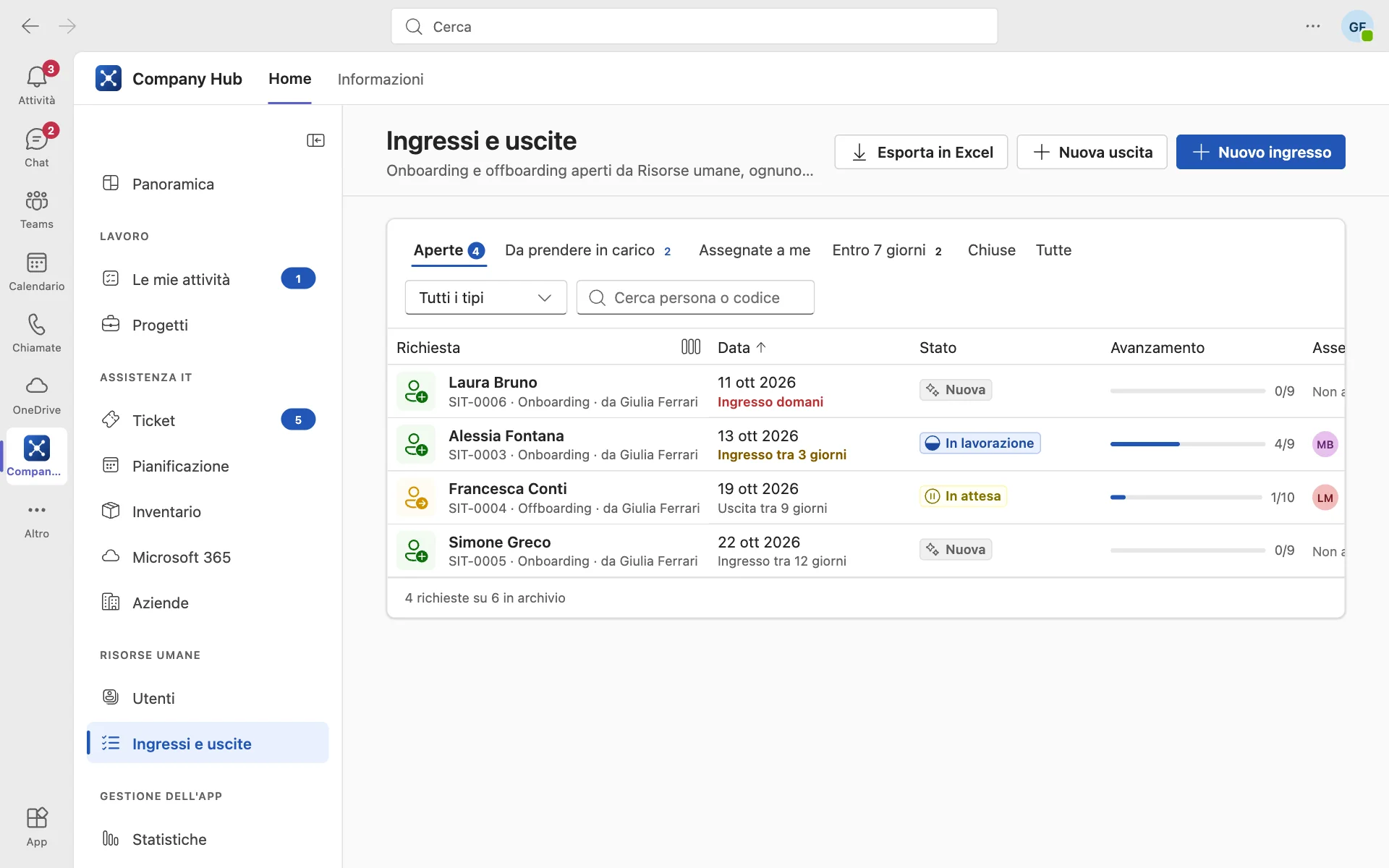Collapse the Company Hub sidebar panel
Viewport: 1389px width, 868px height.
(315, 140)
